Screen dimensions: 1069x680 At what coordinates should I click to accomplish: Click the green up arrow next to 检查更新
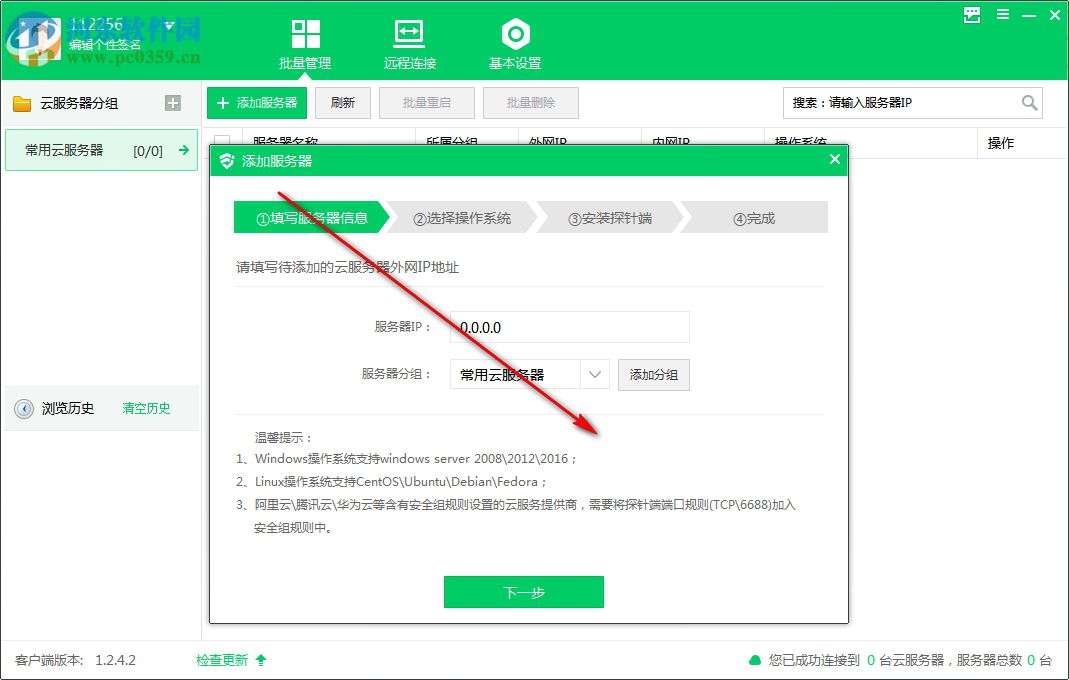click(x=260, y=660)
